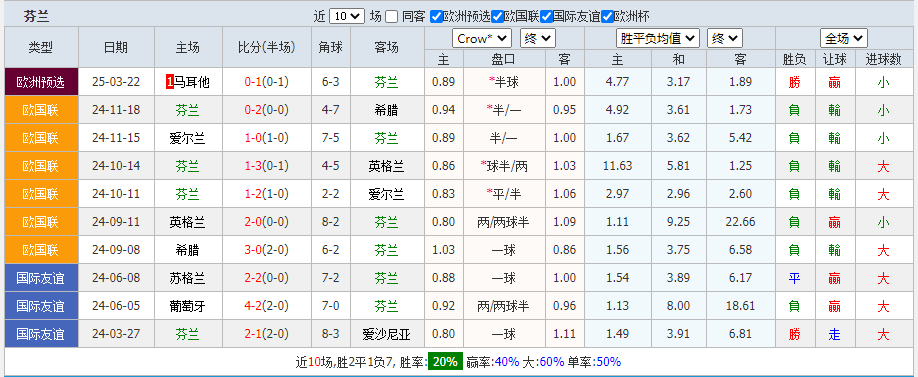Viewport: 918px width, 377px height.
Task: Open the 全场 dropdown
Action: click(x=844, y=39)
